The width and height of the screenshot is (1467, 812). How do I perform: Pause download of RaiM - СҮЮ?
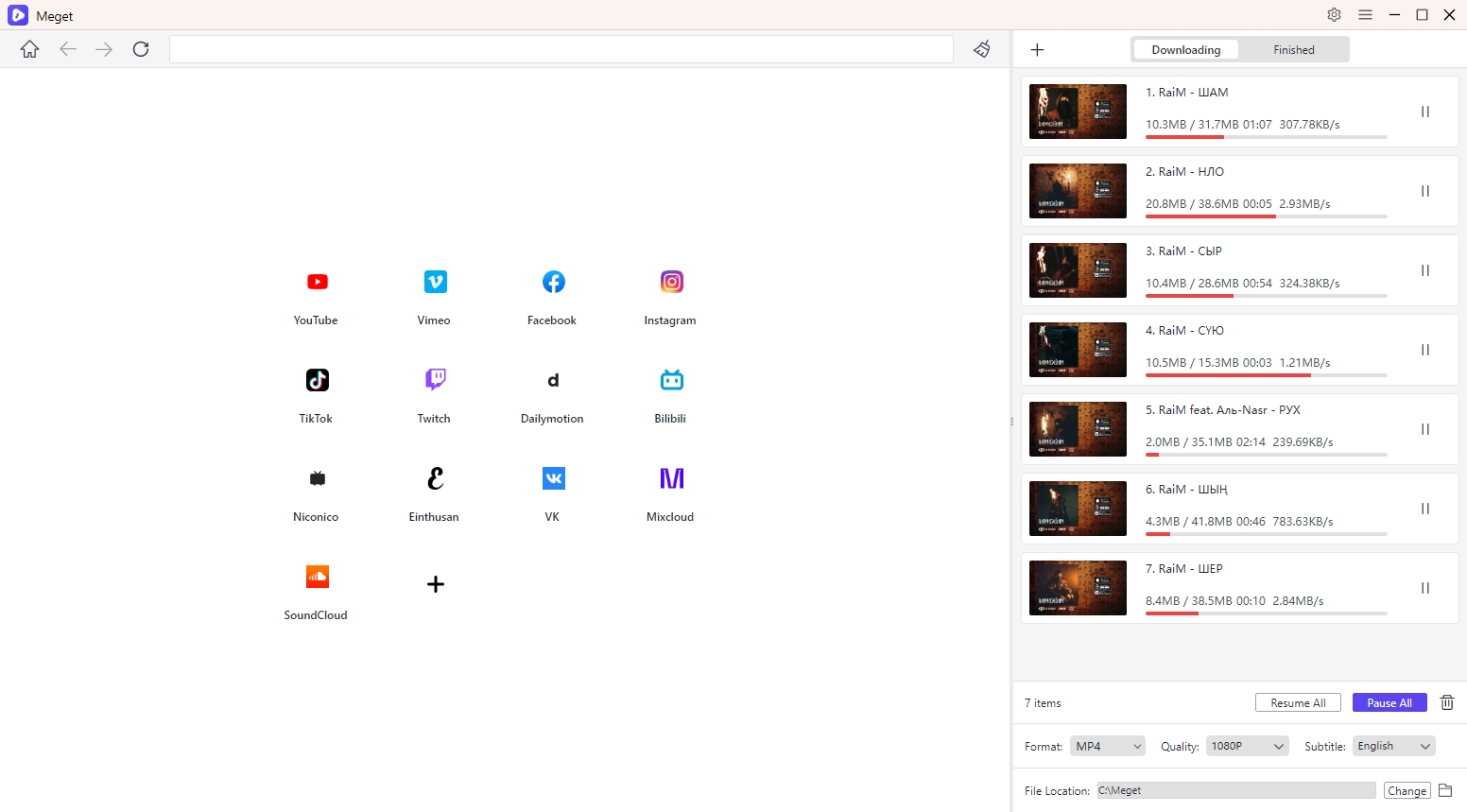tap(1424, 350)
